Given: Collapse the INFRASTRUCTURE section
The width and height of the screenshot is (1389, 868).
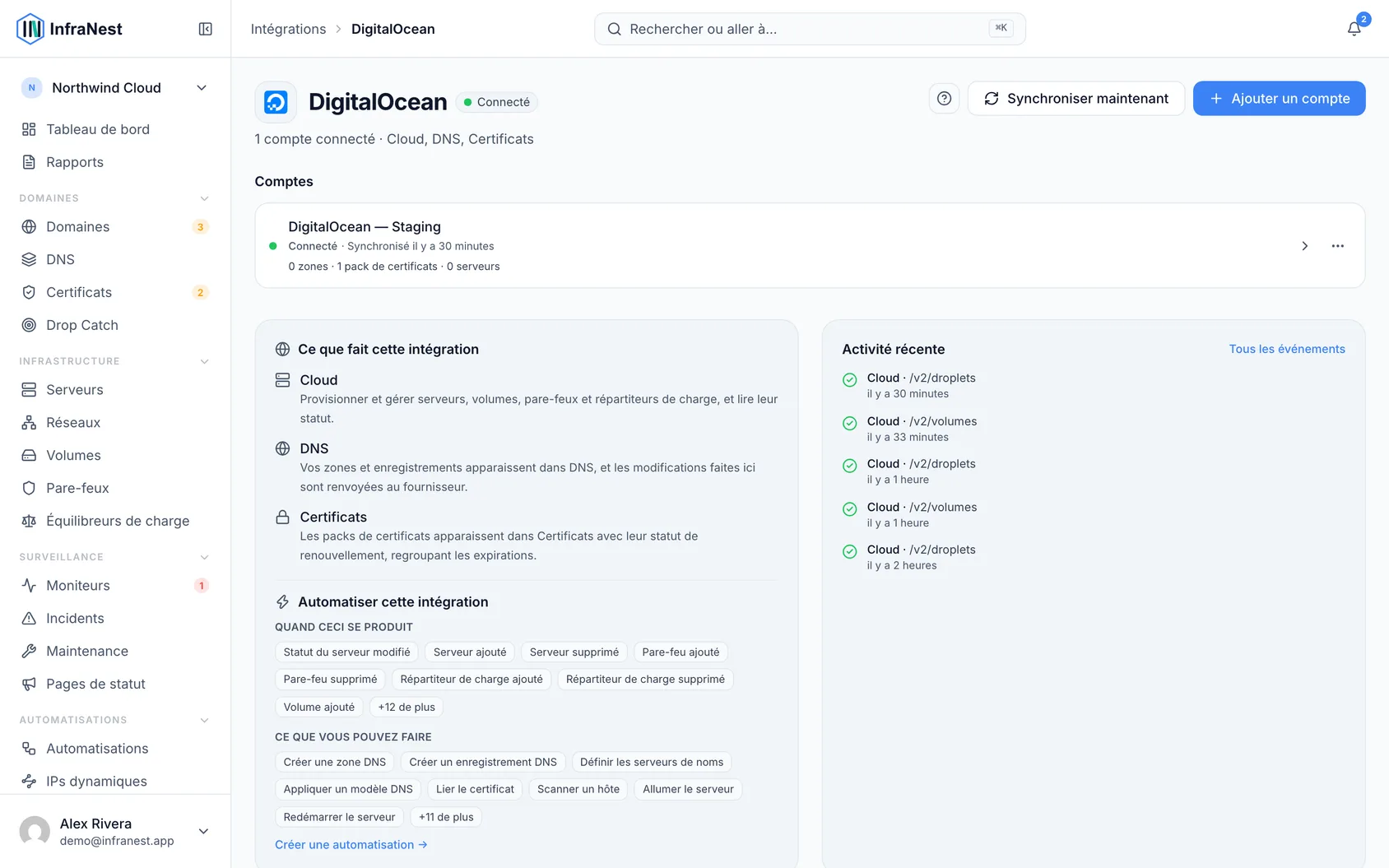Looking at the screenshot, I should tap(204, 361).
